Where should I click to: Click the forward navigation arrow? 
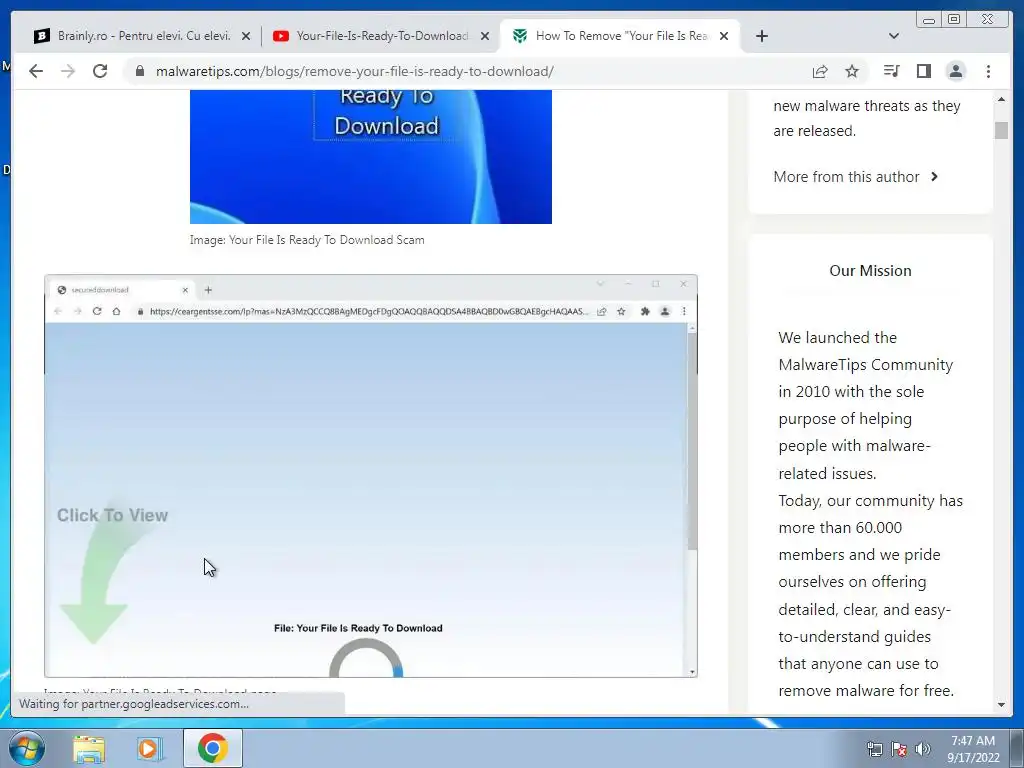(x=68, y=71)
